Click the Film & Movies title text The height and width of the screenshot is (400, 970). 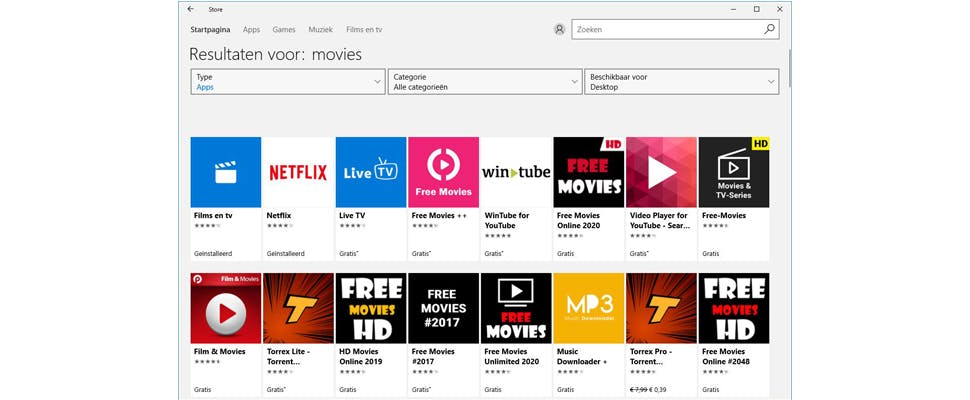[x=220, y=352]
